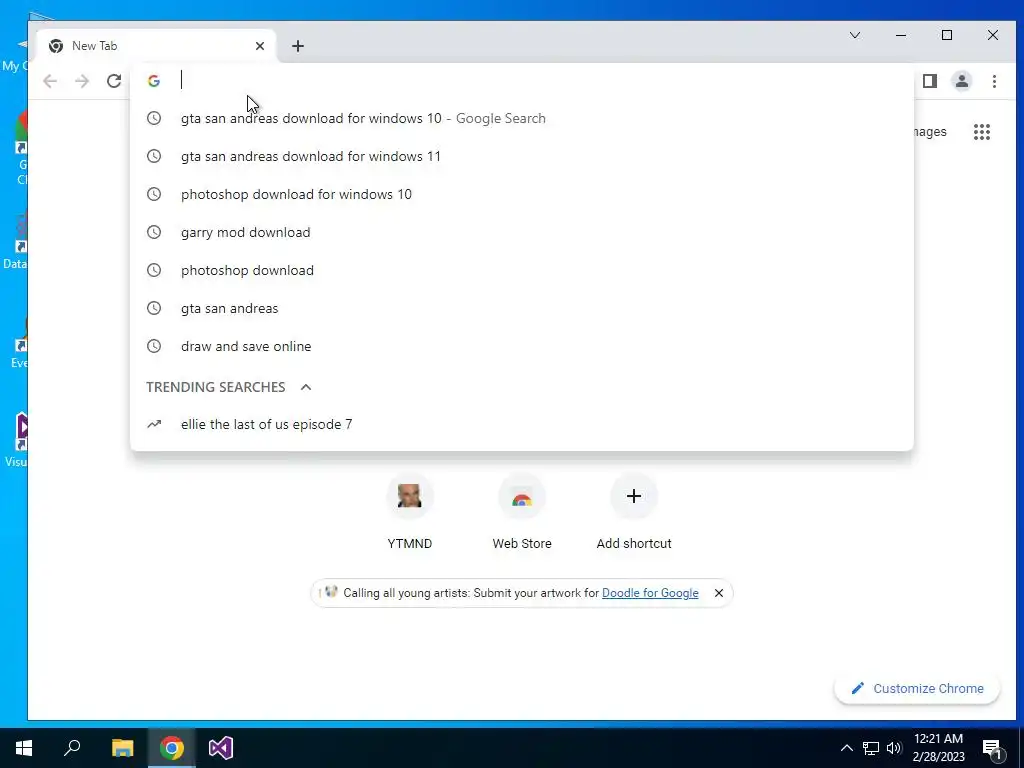Click the clock icon beside garry mod download
Screen dimensions: 1024x768
(153, 232)
